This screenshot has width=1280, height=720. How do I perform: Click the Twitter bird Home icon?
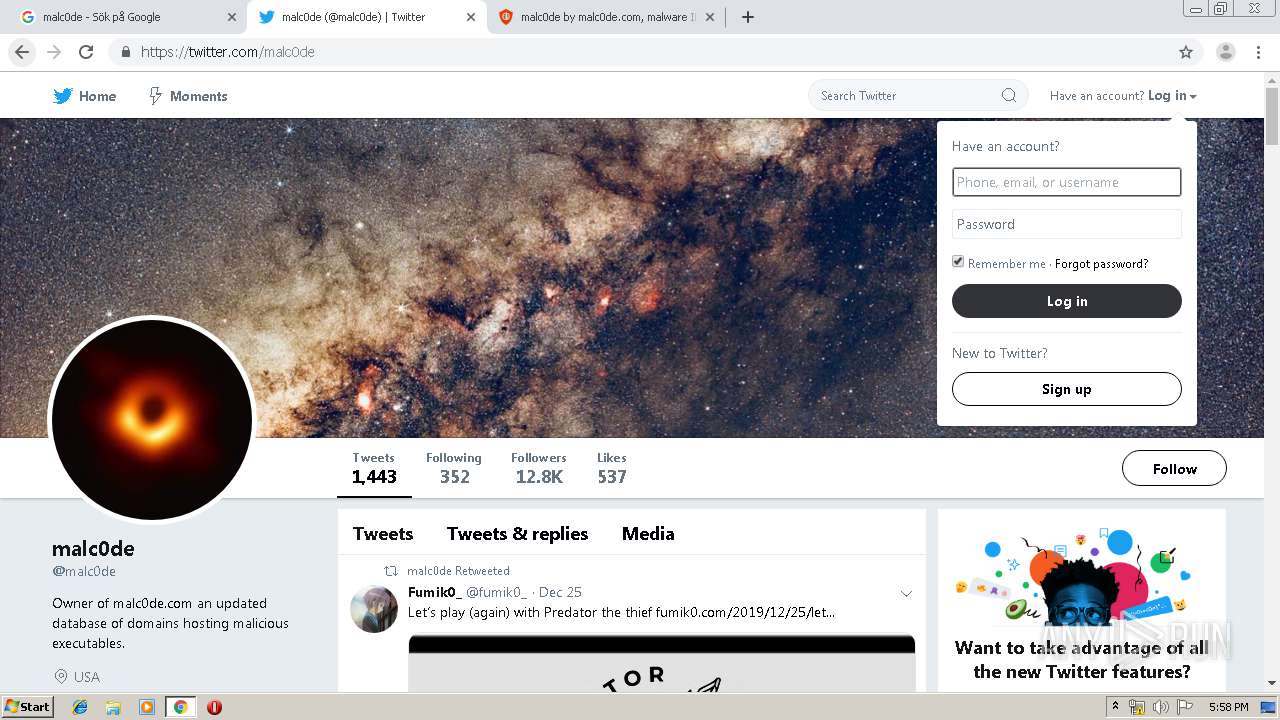[x=63, y=96]
